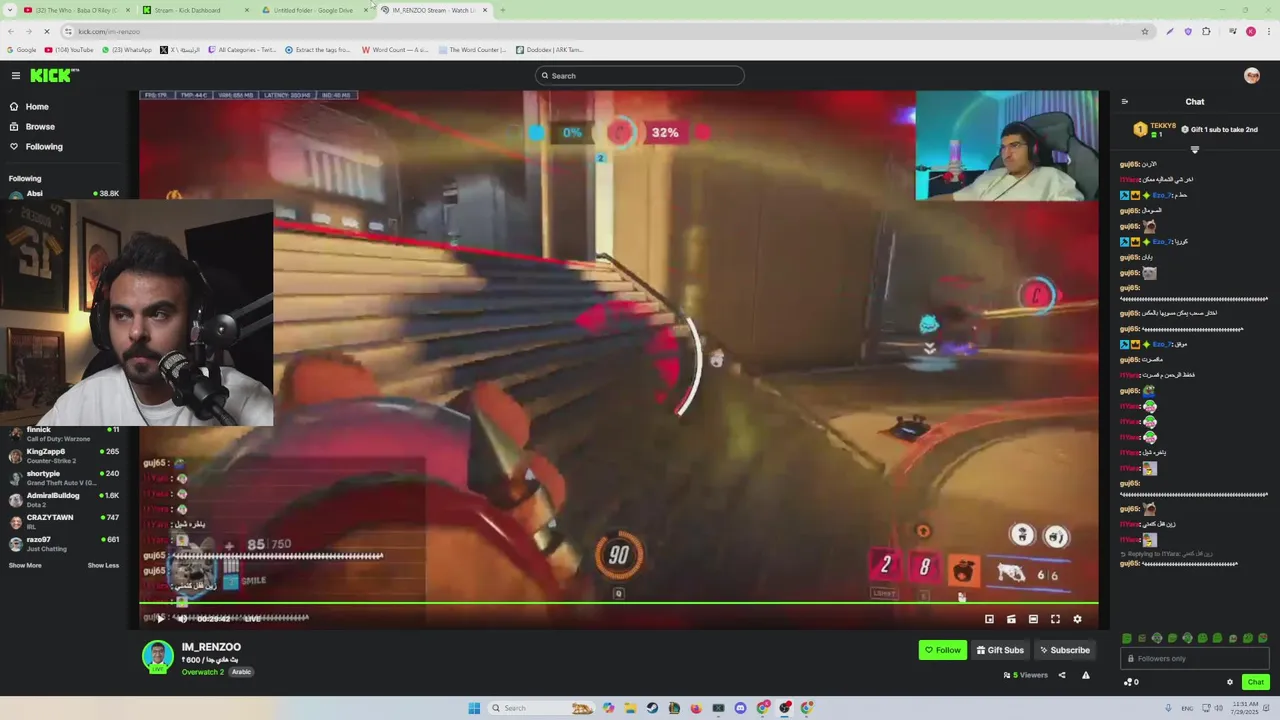Toggle mini player mode

[989, 619]
